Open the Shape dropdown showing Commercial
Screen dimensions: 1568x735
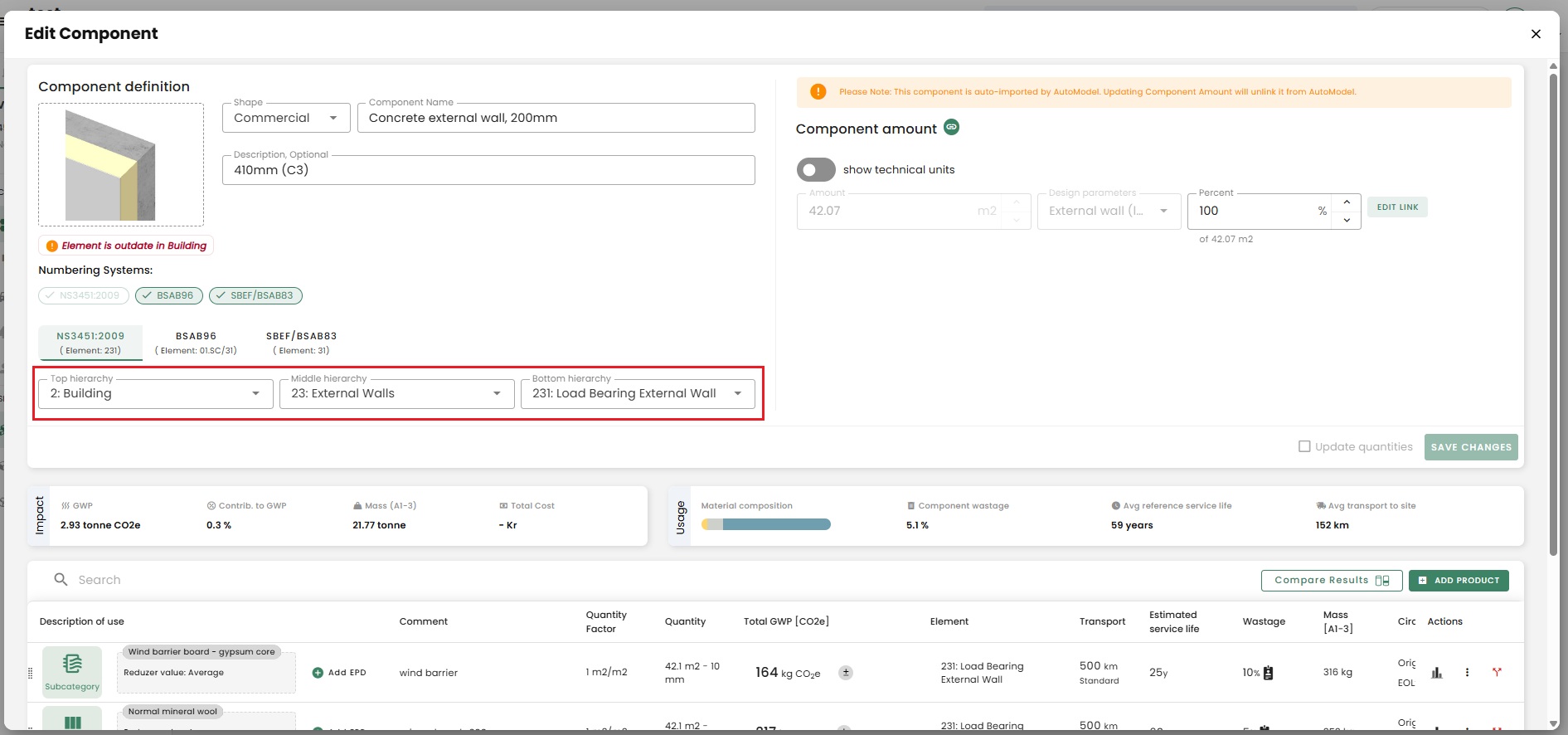click(x=286, y=118)
